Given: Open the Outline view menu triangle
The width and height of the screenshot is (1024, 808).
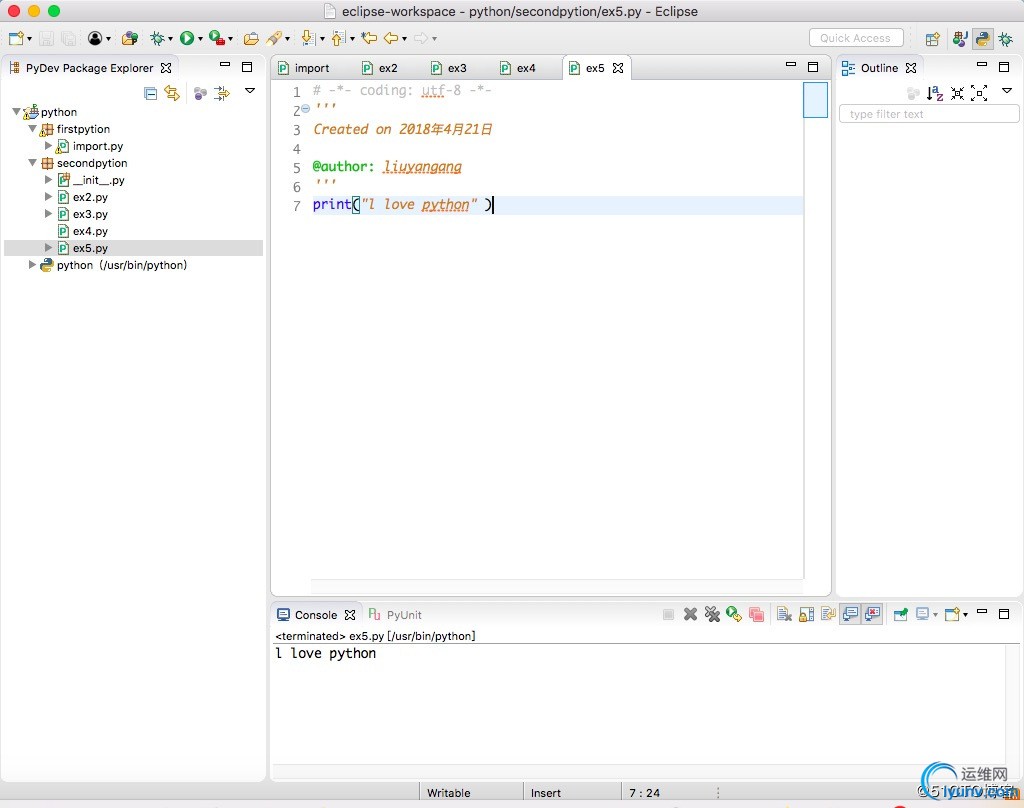Looking at the screenshot, I should [x=1006, y=92].
